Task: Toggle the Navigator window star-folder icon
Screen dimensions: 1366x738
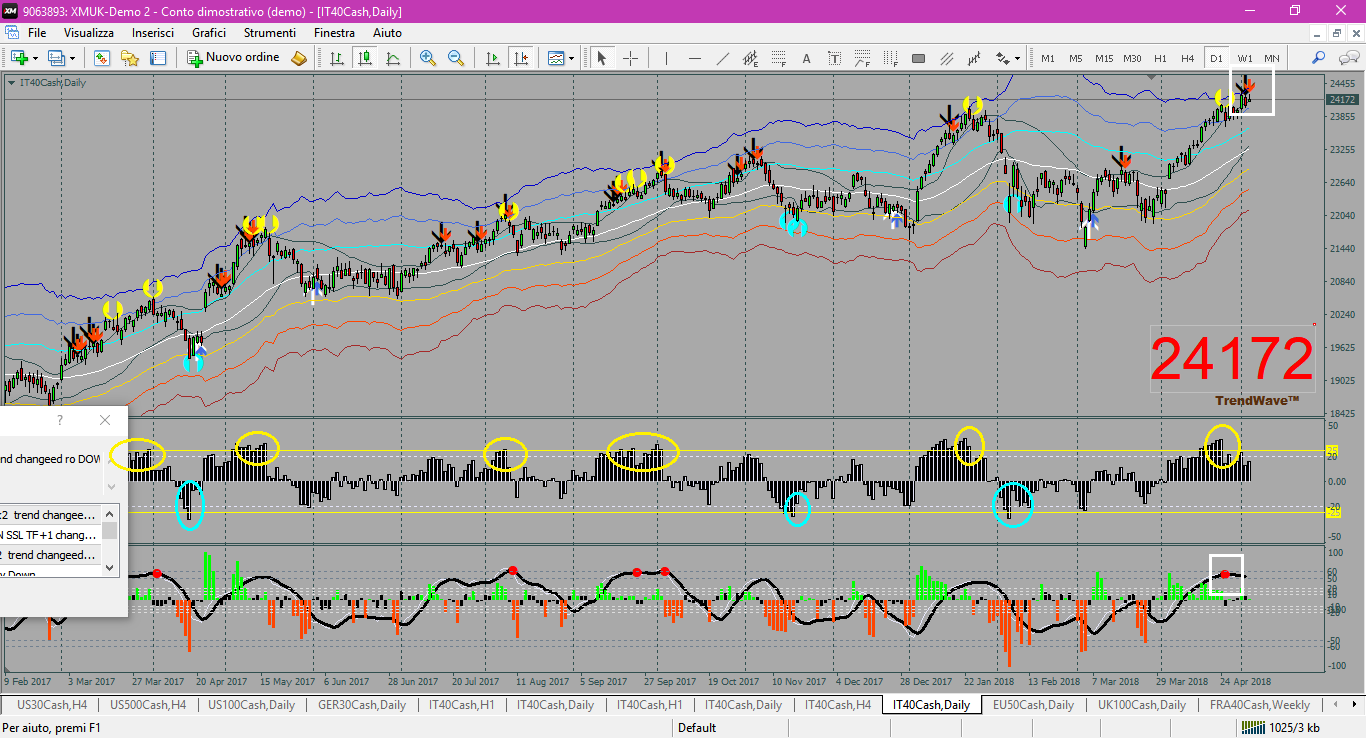Action: [x=129, y=58]
